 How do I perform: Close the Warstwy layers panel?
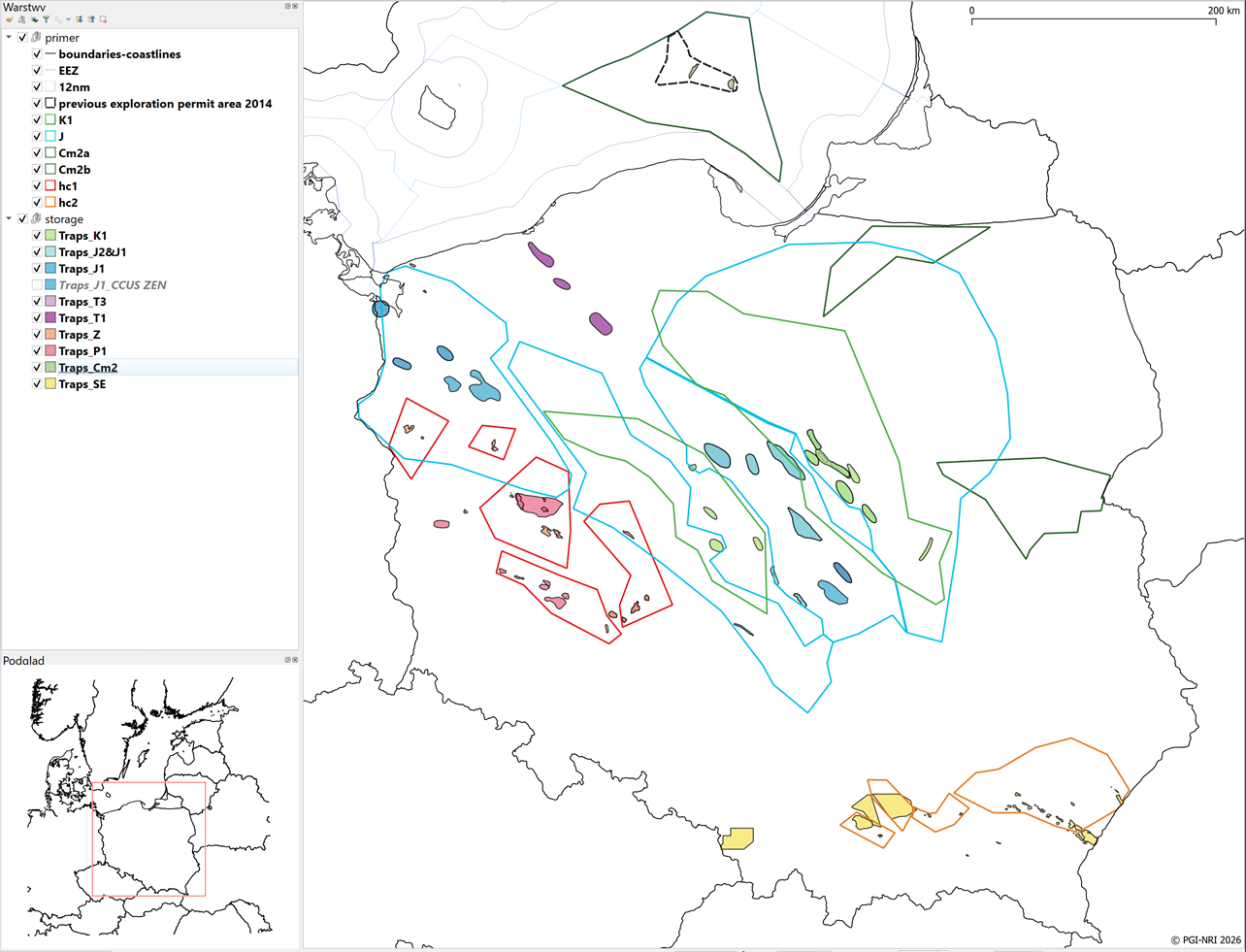tap(295, 6)
